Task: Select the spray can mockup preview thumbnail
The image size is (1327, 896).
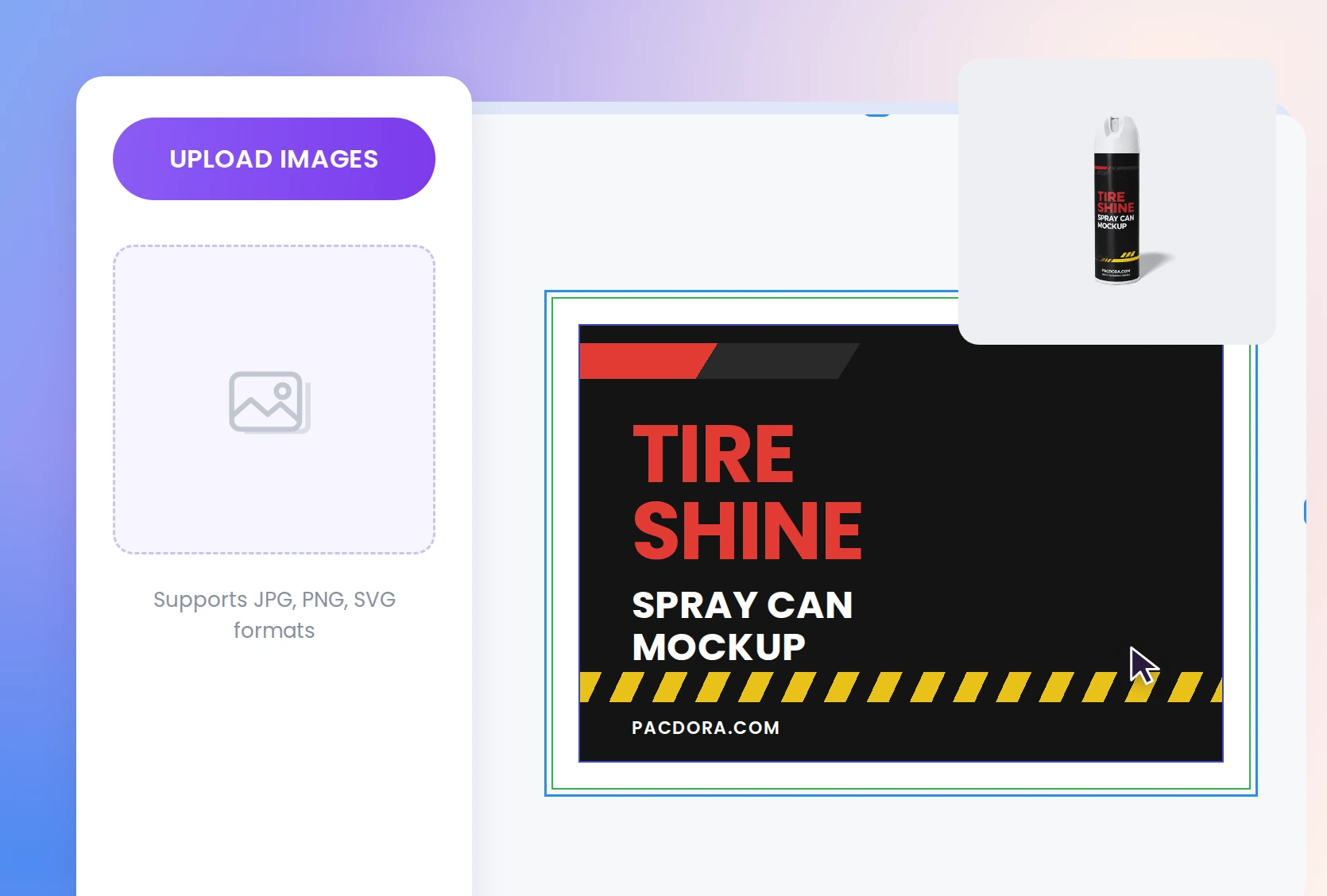Action: (x=1117, y=202)
